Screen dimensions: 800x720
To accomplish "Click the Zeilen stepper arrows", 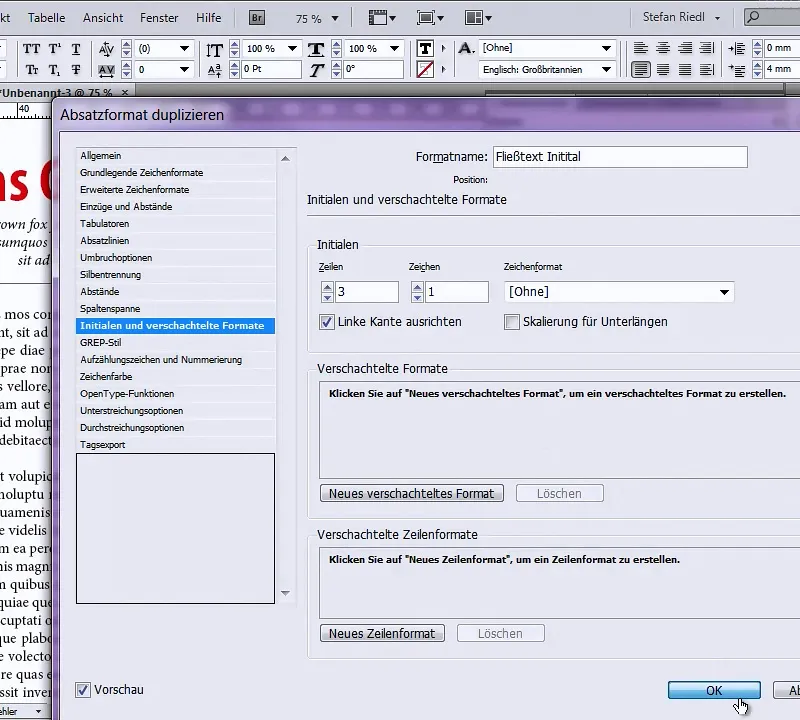I will pyautogui.click(x=328, y=292).
